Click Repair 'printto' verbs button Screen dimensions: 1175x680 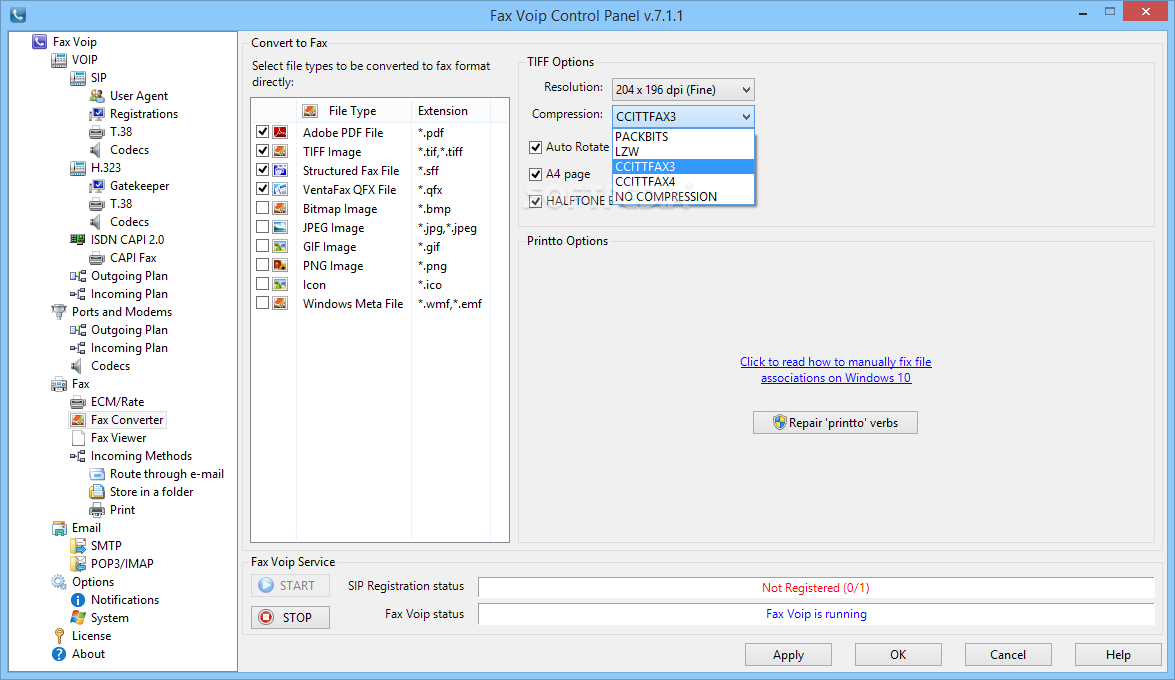pos(835,423)
